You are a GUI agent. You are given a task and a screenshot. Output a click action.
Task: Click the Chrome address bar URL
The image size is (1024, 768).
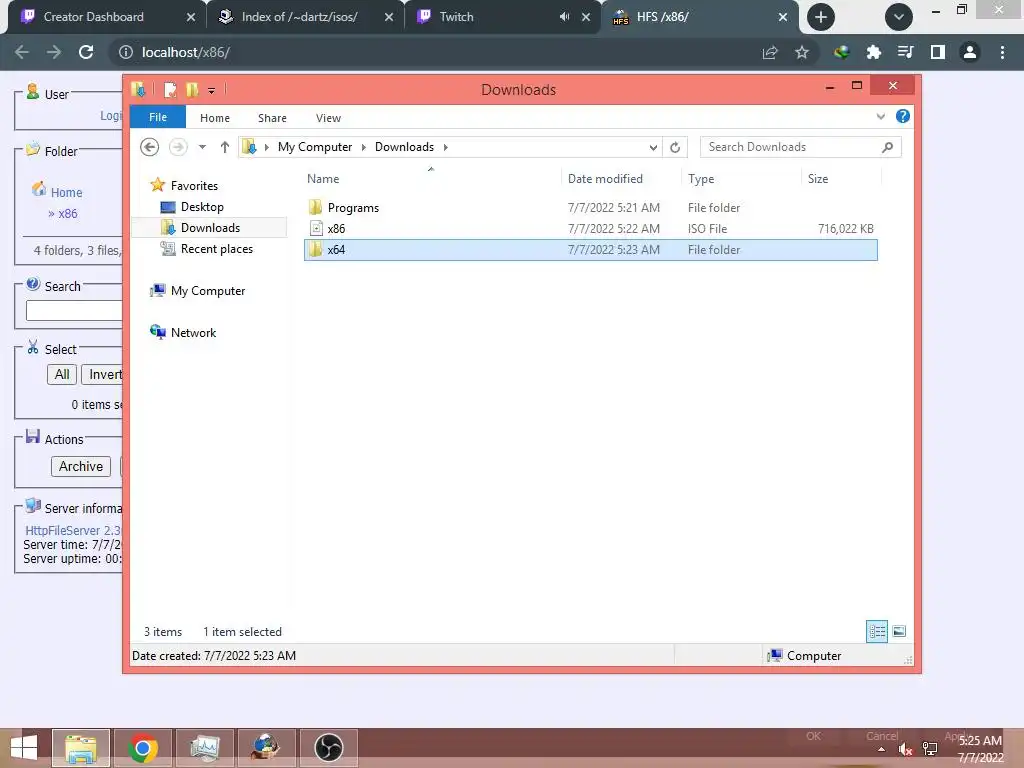point(186,52)
